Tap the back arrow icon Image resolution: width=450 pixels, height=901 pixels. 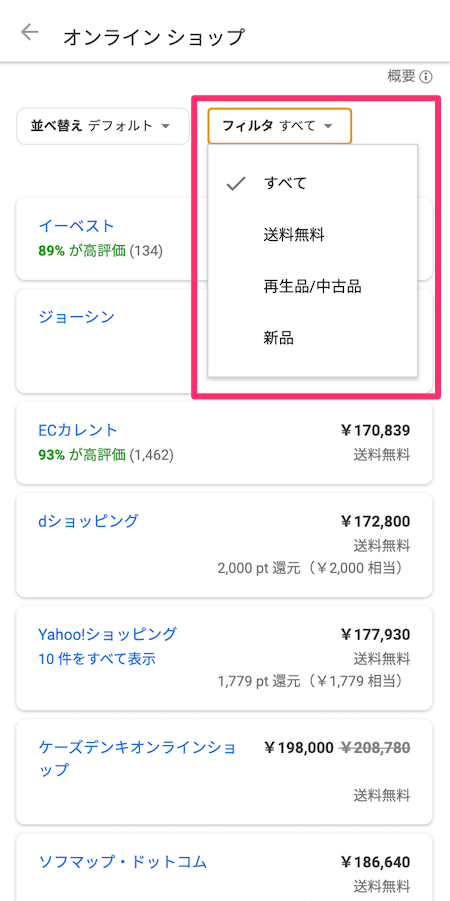29,32
